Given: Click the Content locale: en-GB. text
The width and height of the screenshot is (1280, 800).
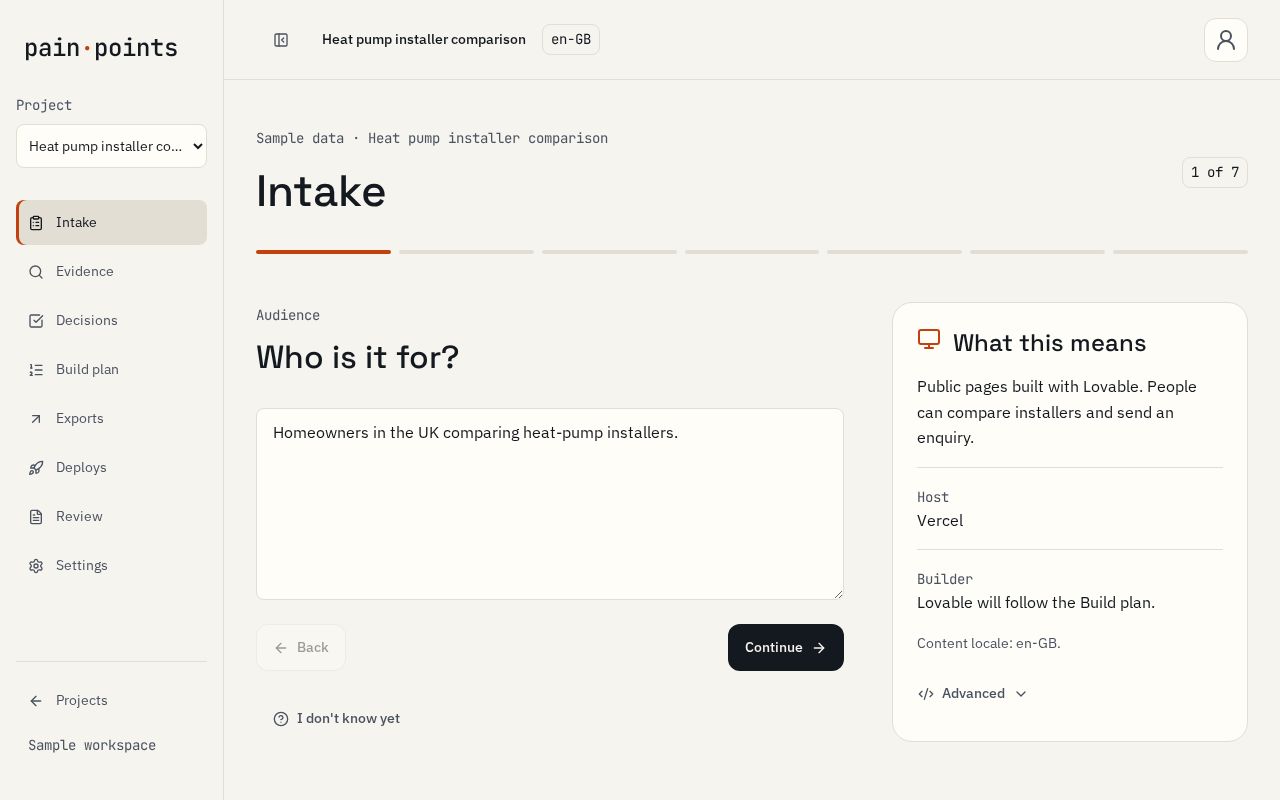Looking at the screenshot, I should click(x=989, y=644).
